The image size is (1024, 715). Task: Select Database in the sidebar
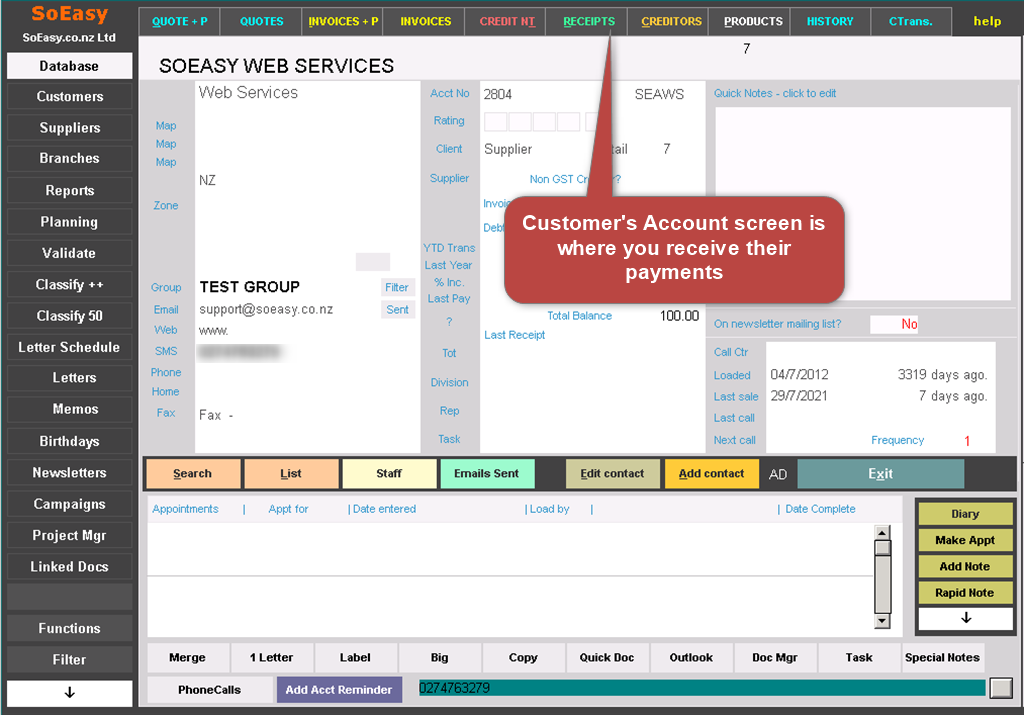point(69,66)
